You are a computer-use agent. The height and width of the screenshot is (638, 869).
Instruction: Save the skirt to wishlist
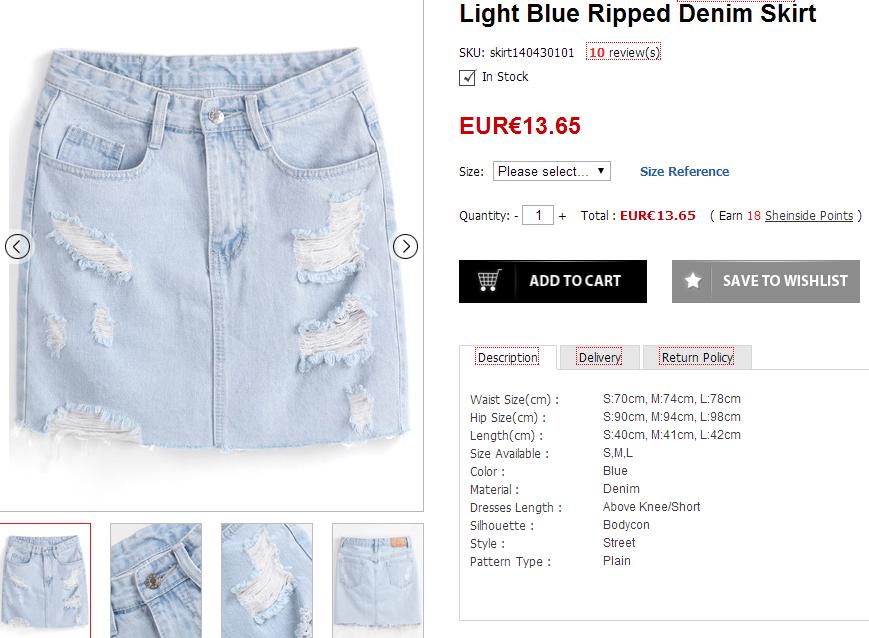765,281
